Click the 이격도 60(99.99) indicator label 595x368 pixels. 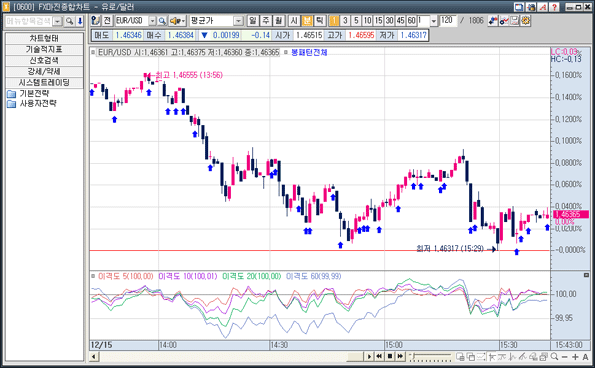pyautogui.click(x=313, y=276)
